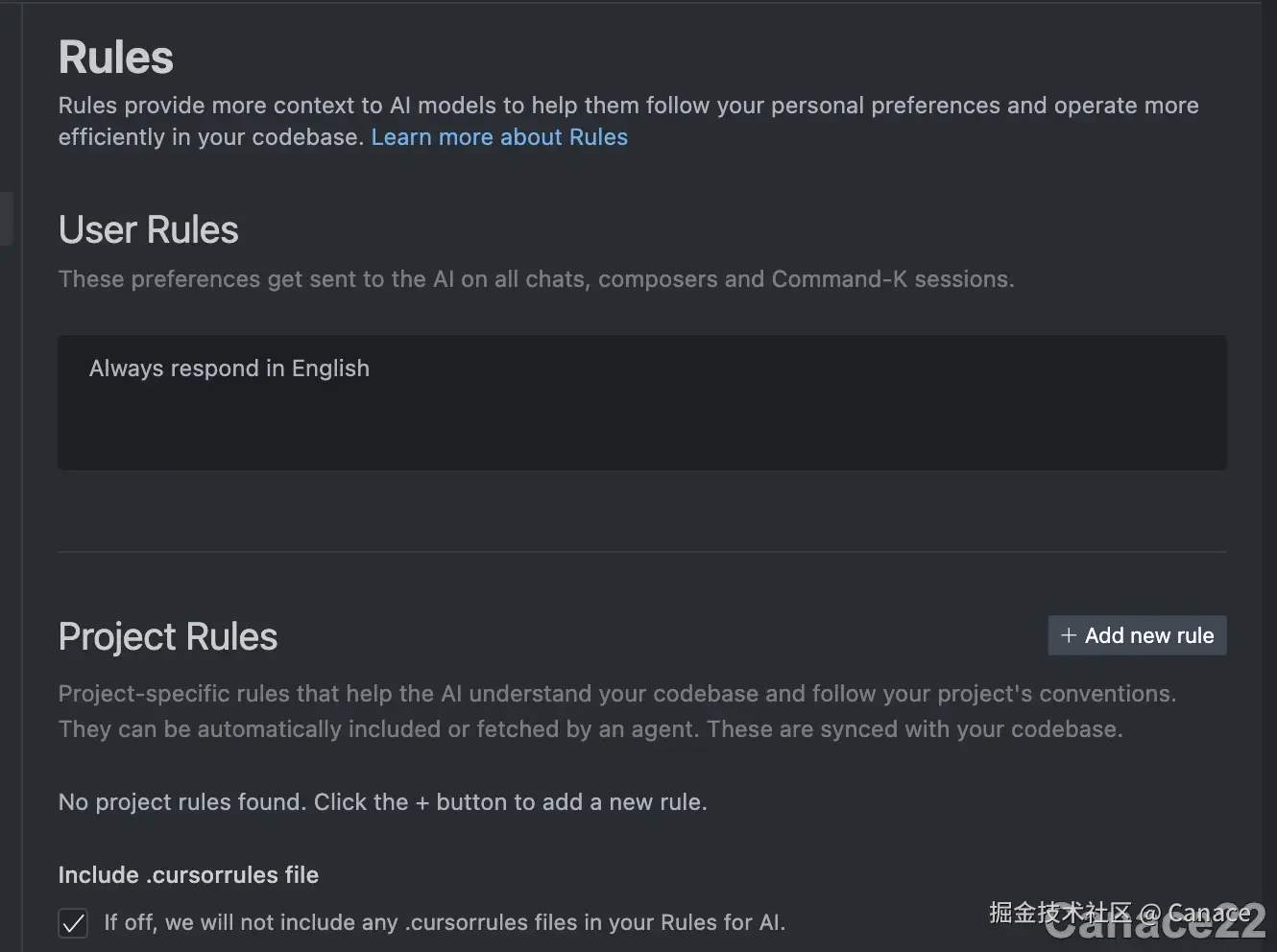
Task: Click the left sidebar scroll indicator
Action: tap(7, 219)
